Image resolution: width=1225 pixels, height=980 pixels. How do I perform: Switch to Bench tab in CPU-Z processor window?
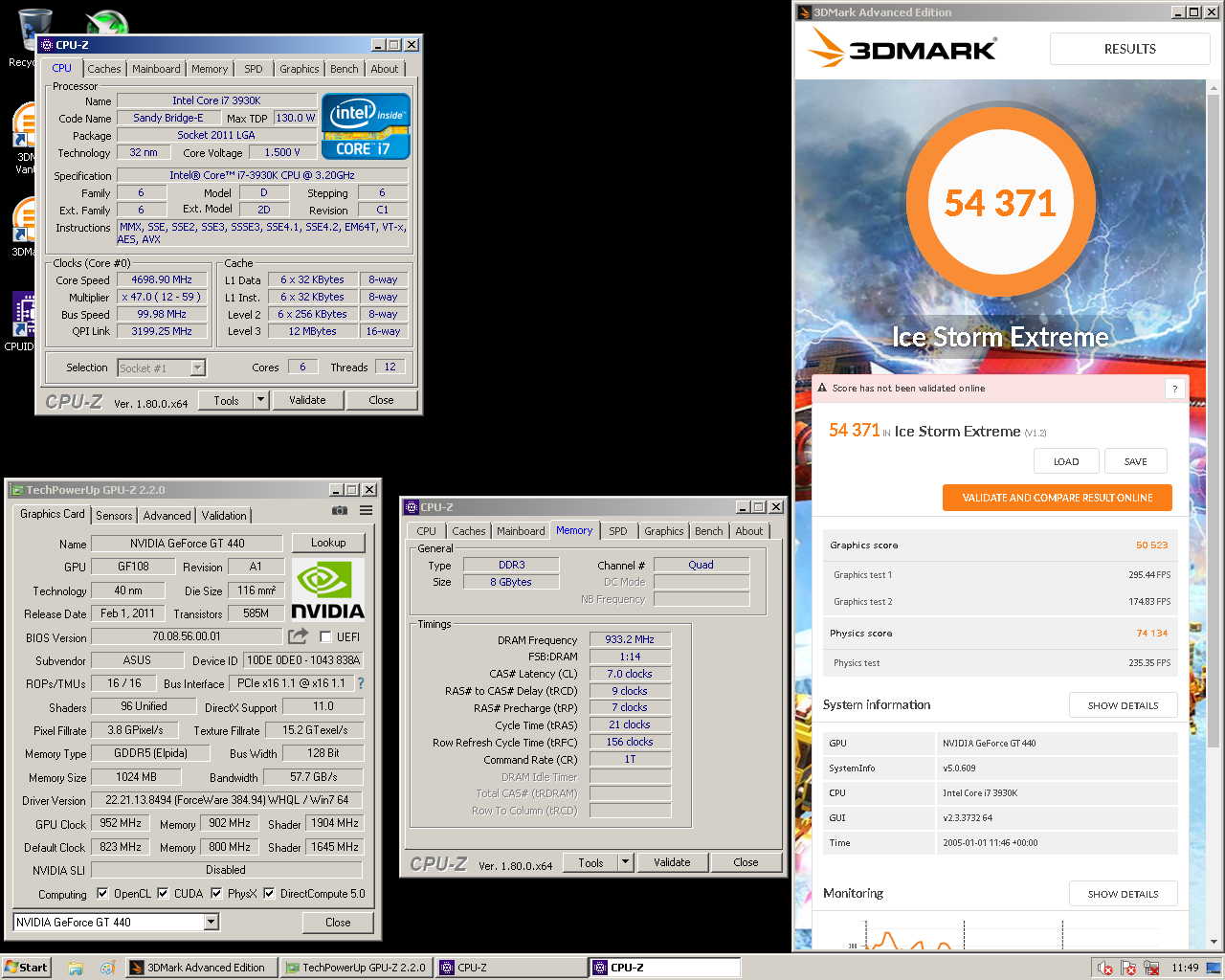345,69
